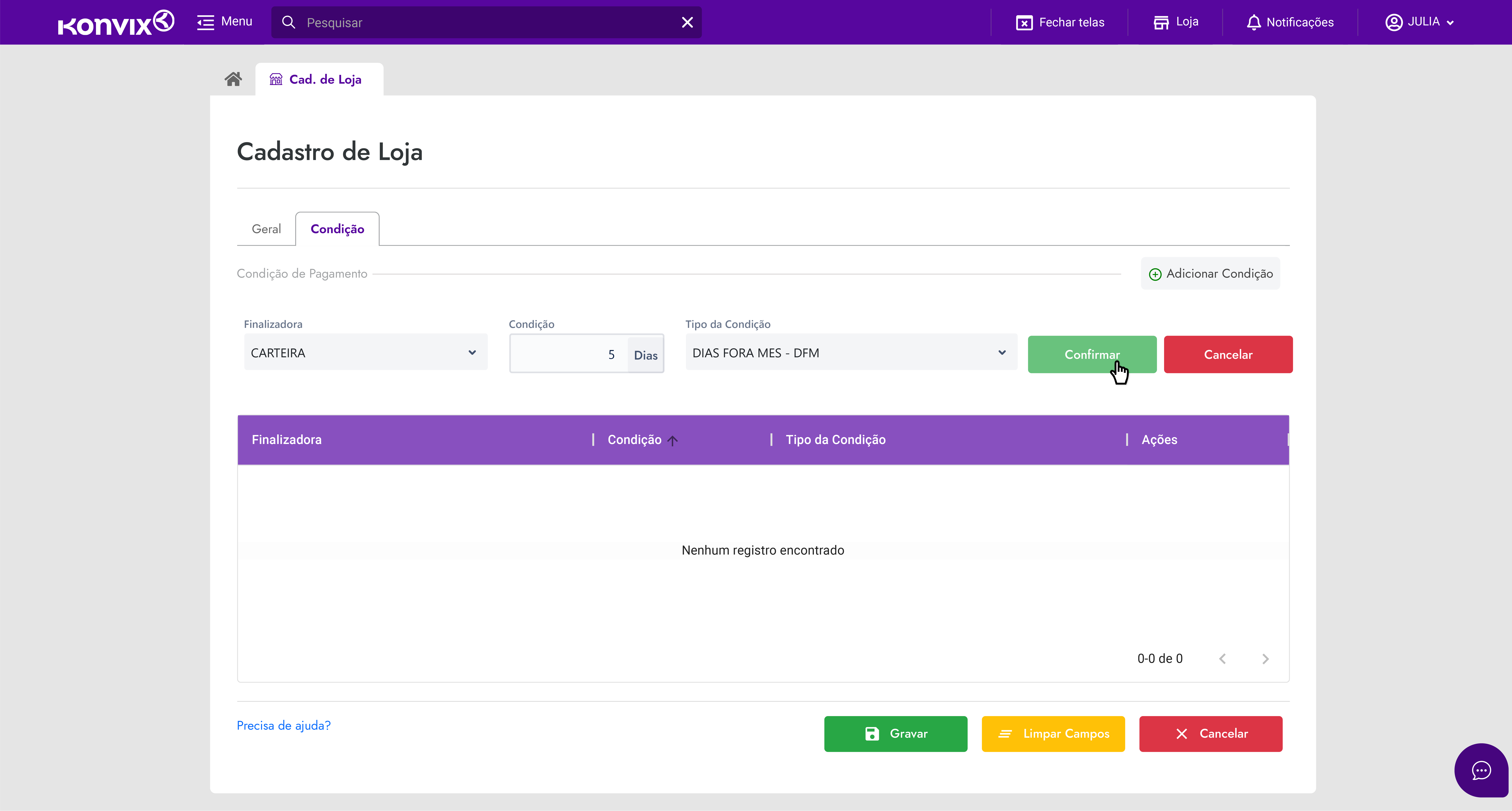Click the 0-0 de 0 pagination text
The image size is (1512, 811).
tap(1160, 658)
